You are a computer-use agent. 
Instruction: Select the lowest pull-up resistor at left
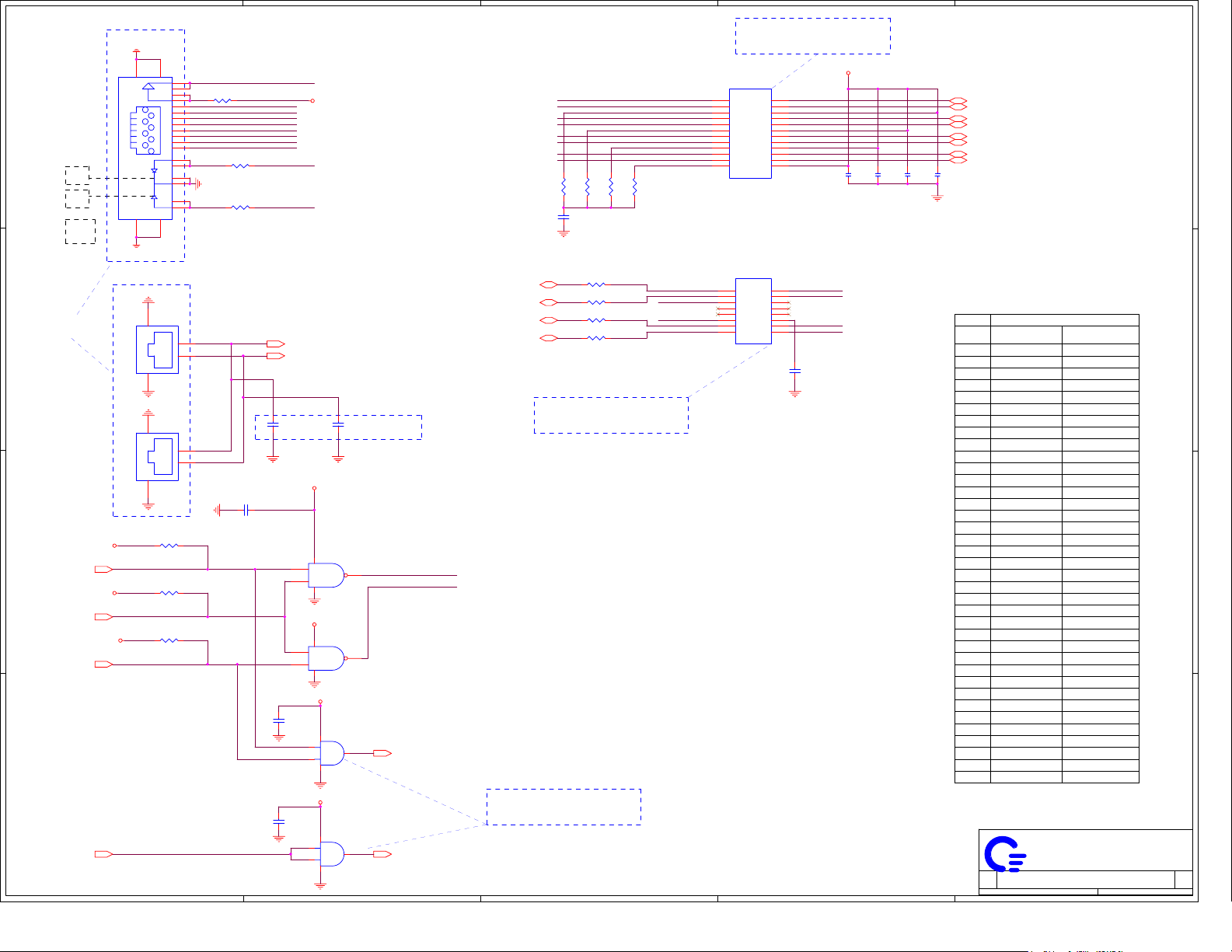(x=169, y=640)
